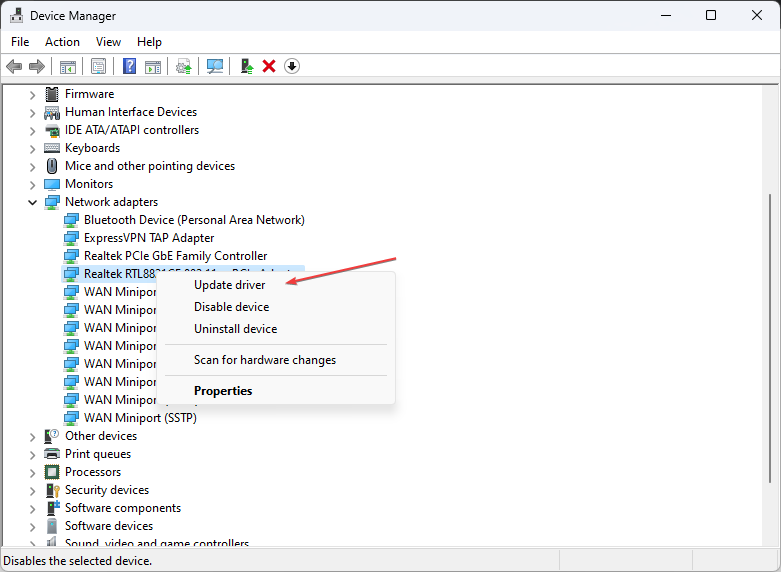Click the Back arrow in toolbar

[x=14, y=66]
